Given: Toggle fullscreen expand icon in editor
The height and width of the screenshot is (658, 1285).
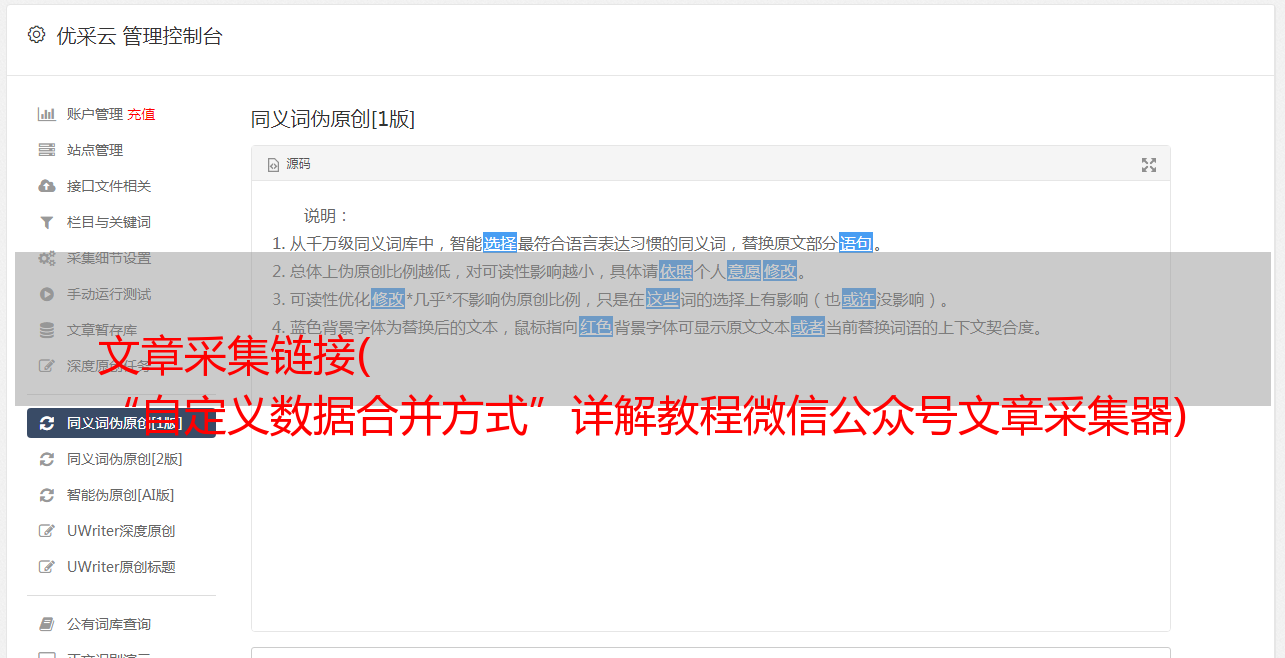Looking at the screenshot, I should (x=1149, y=165).
